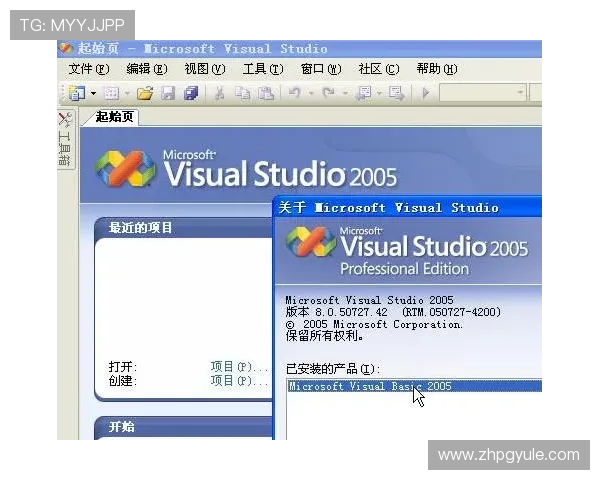
Task: Click the Cut scissors icon
Action: 219,93
